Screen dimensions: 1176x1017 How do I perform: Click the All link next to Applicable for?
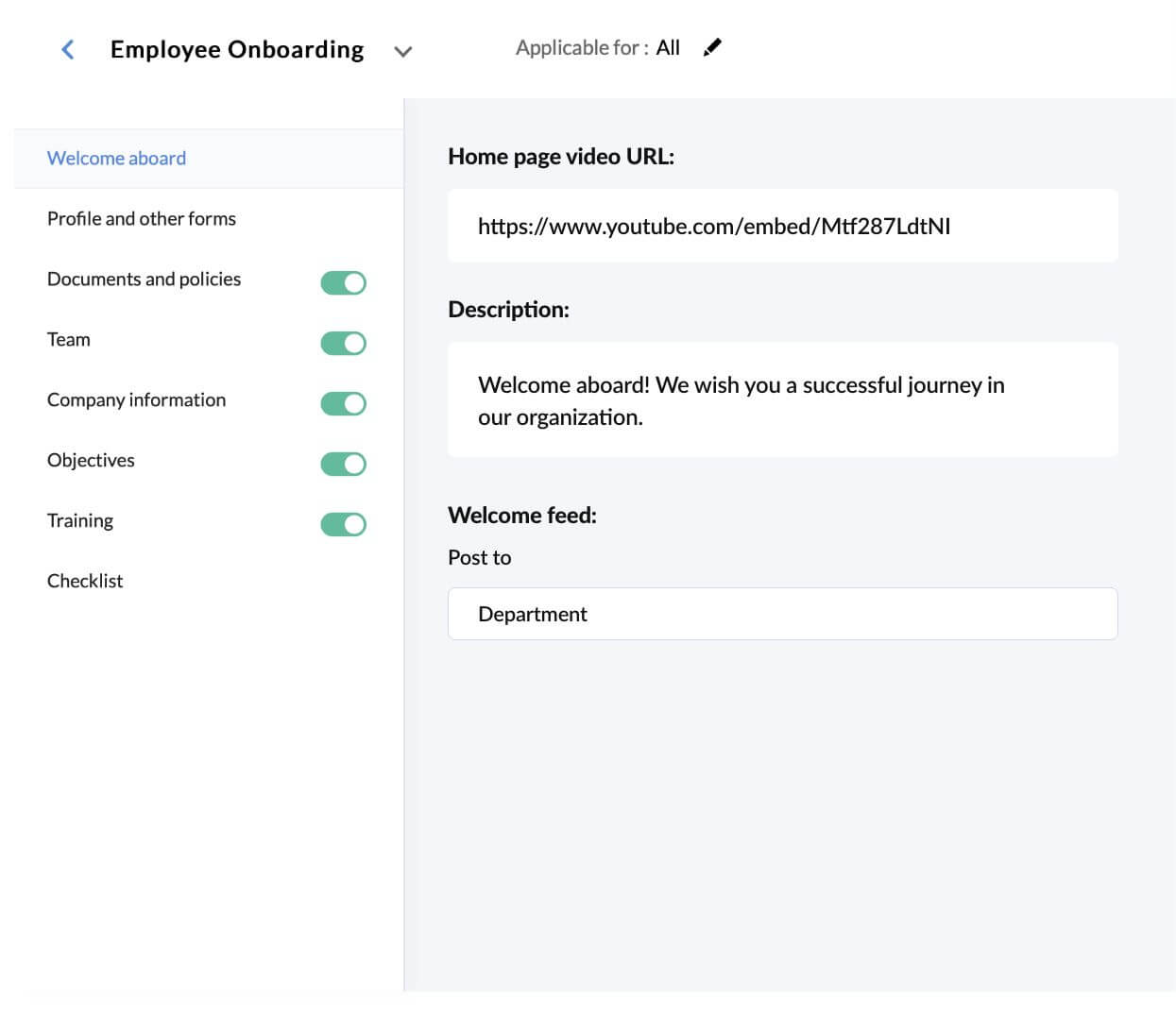pos(668,47)
